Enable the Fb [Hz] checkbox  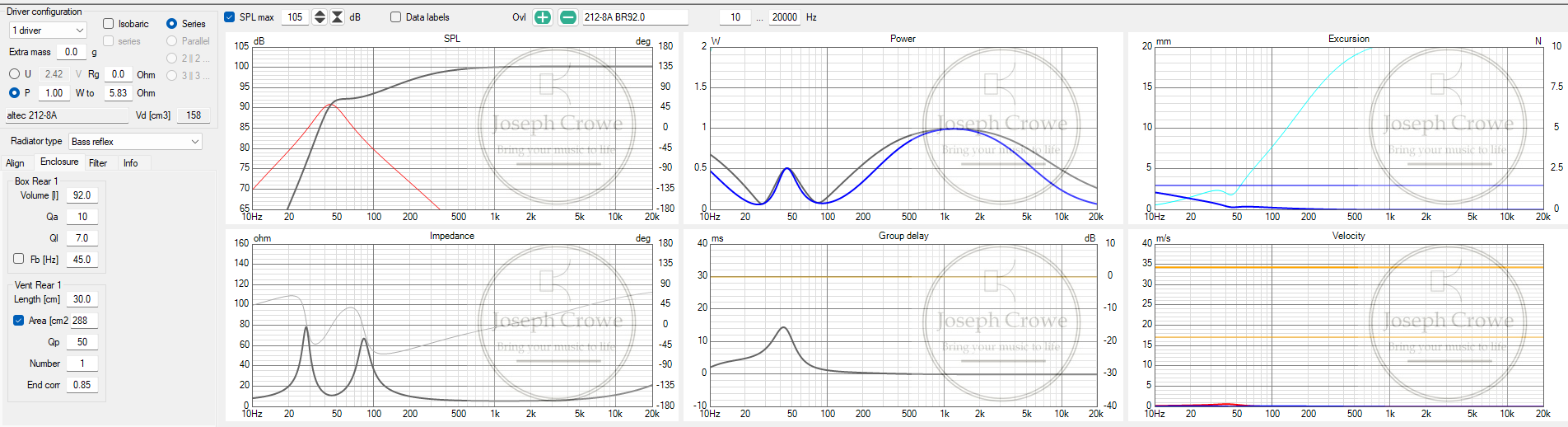19,259
